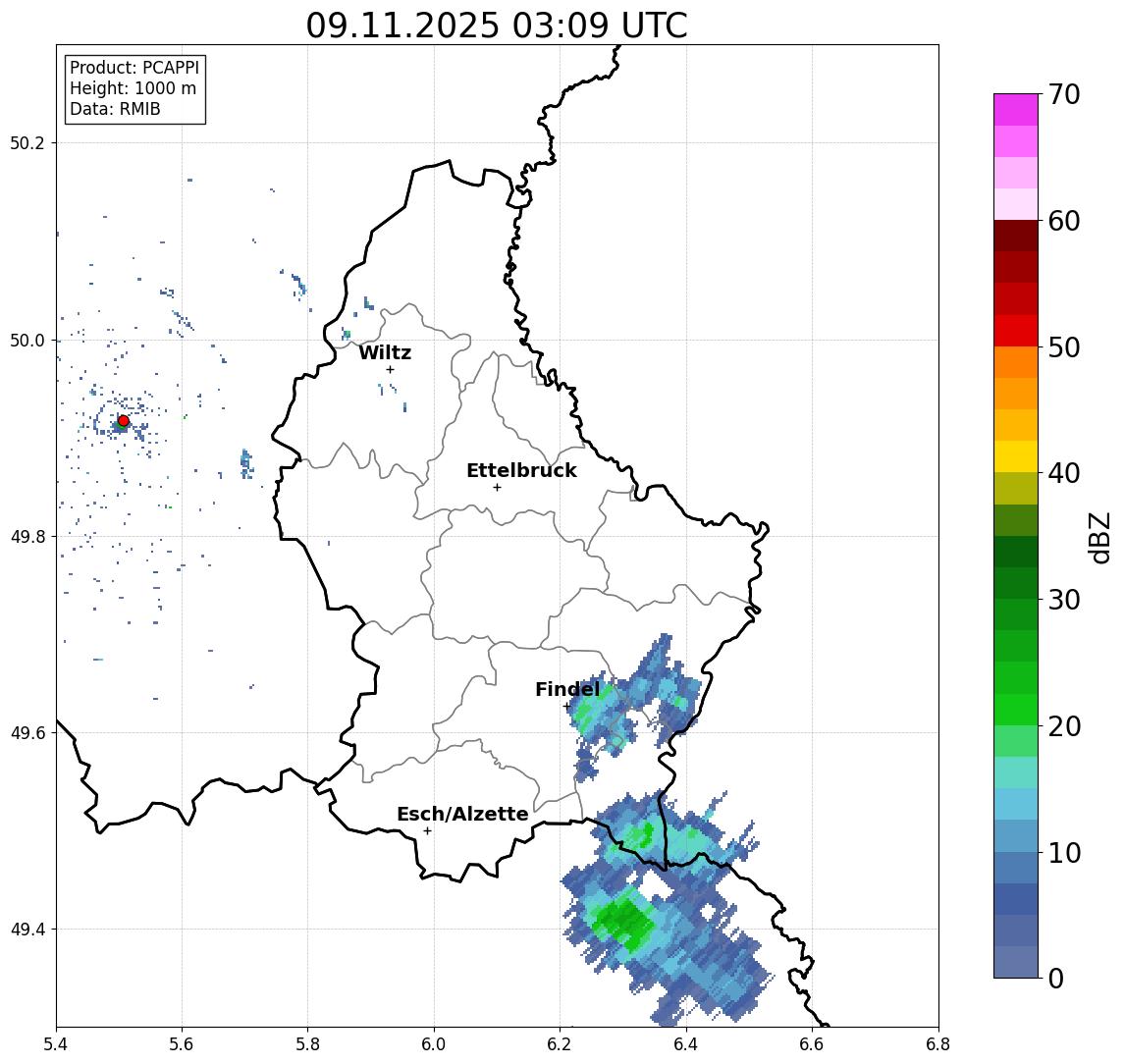Click the magenta top colorbar segment
The width and height of the screenshot is (1124, 1064).
click(1016, 110)
